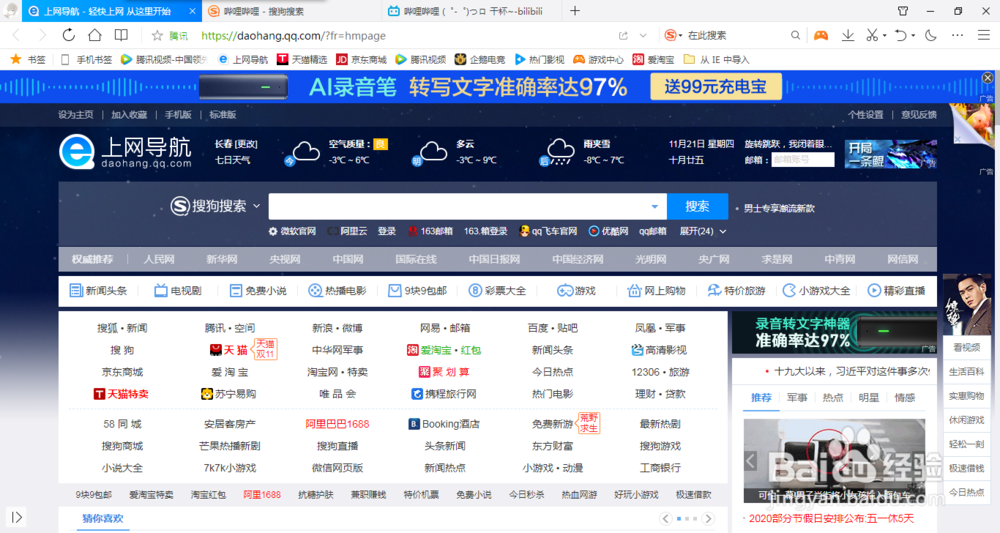Open 从 IE 中导入 bookmark folder
The width and height of the screenshot is (1000, 533).
coord(716,60)
